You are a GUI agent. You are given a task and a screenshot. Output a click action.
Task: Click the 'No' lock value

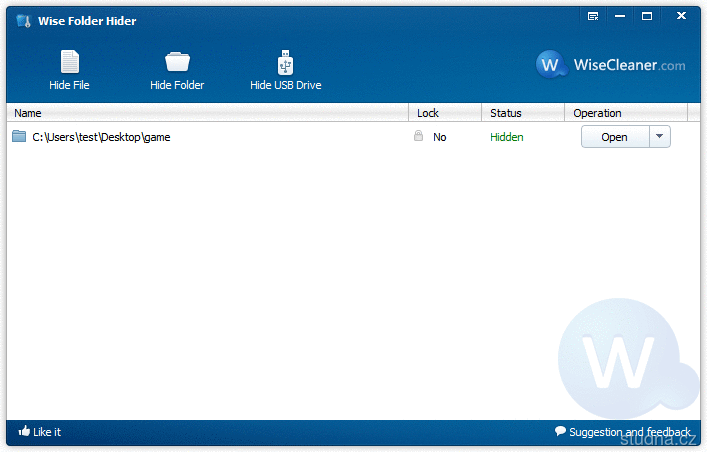[x=440, y=137]
